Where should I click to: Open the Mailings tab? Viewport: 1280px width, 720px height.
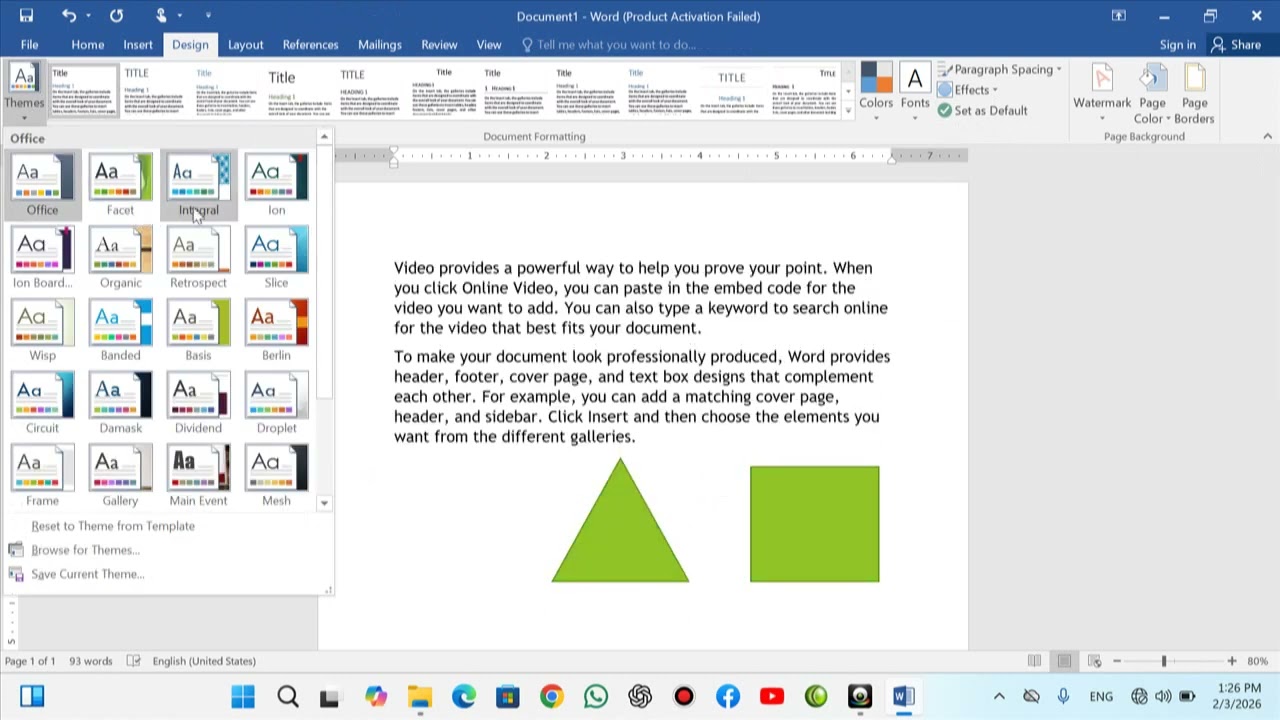click(x=379, y=44)
